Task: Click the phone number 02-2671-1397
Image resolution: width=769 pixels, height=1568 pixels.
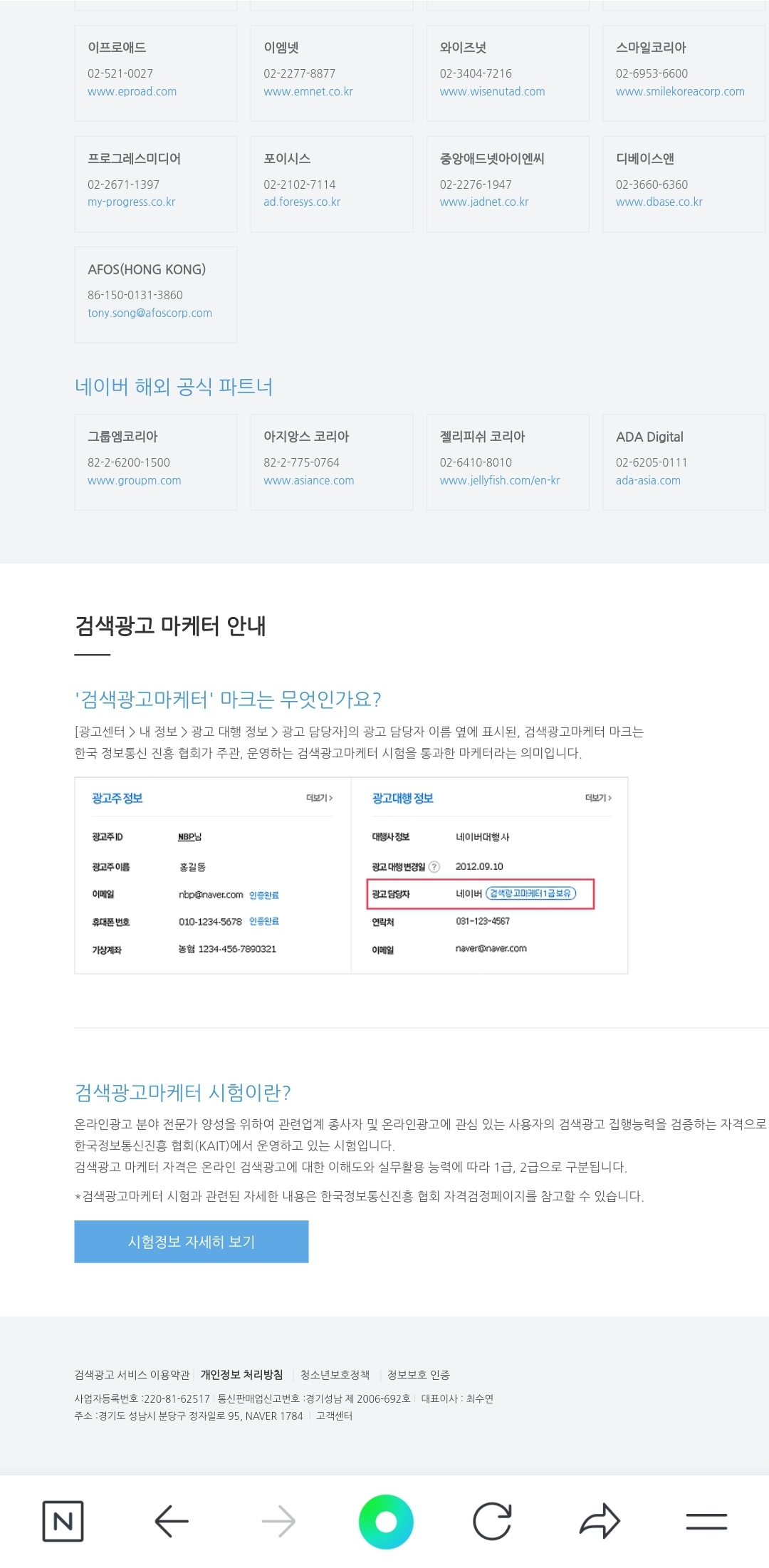Action: point(124,185)
